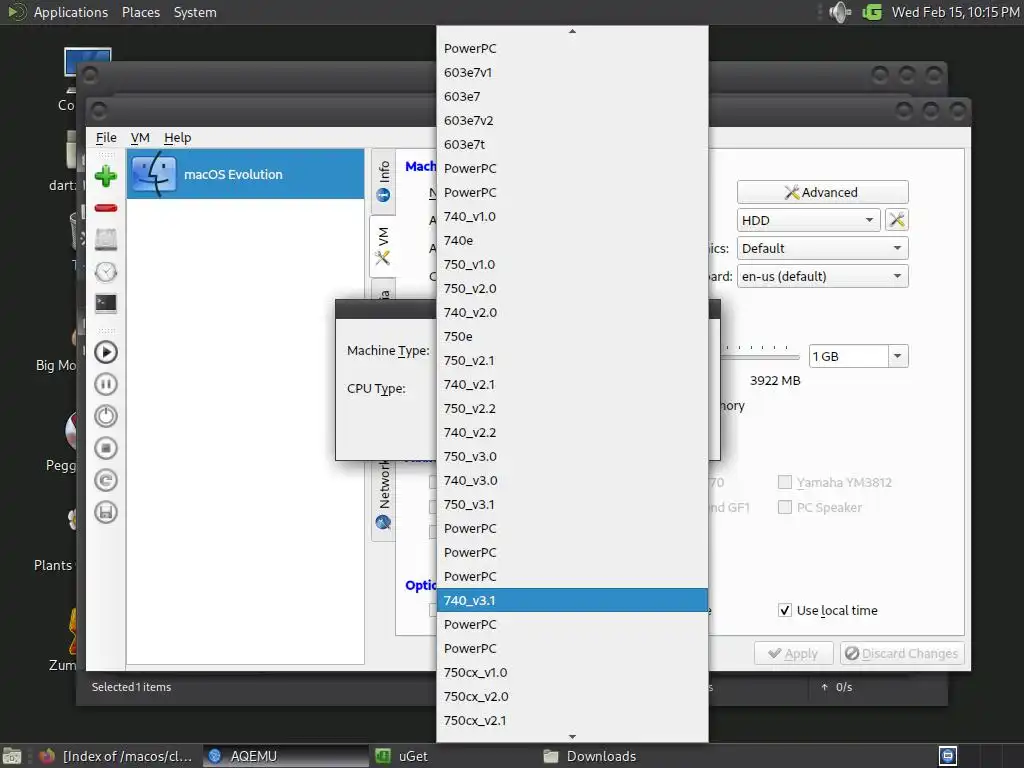This screenshot has width=1024, height=768.
Task: Open the en-us (default) keyboard dropdown
Action: [823, 276]
